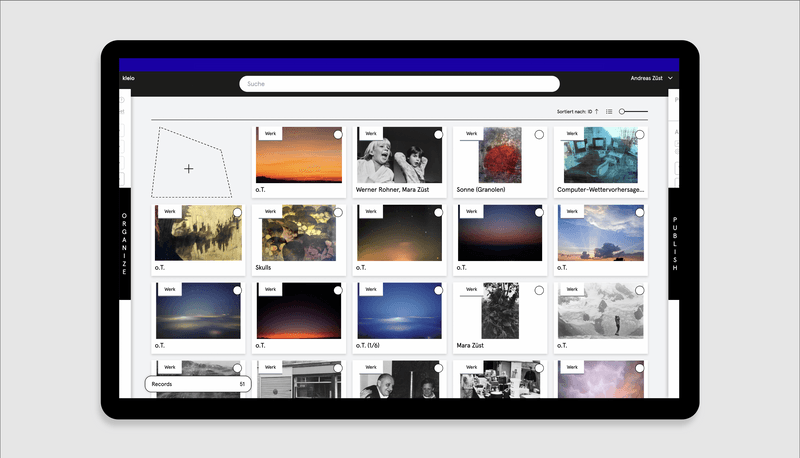800x458 pixels.
Task: Click the kleio logo
Action: click(128, 78)
